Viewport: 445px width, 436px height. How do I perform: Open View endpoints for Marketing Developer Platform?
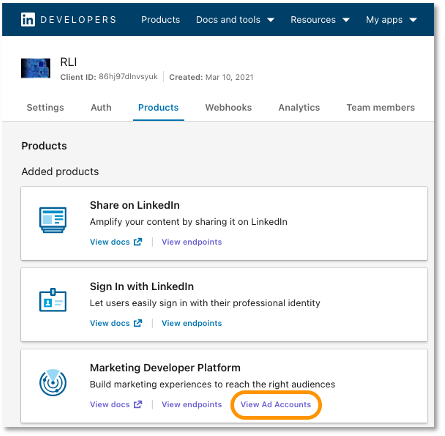(x=192, y=404)
